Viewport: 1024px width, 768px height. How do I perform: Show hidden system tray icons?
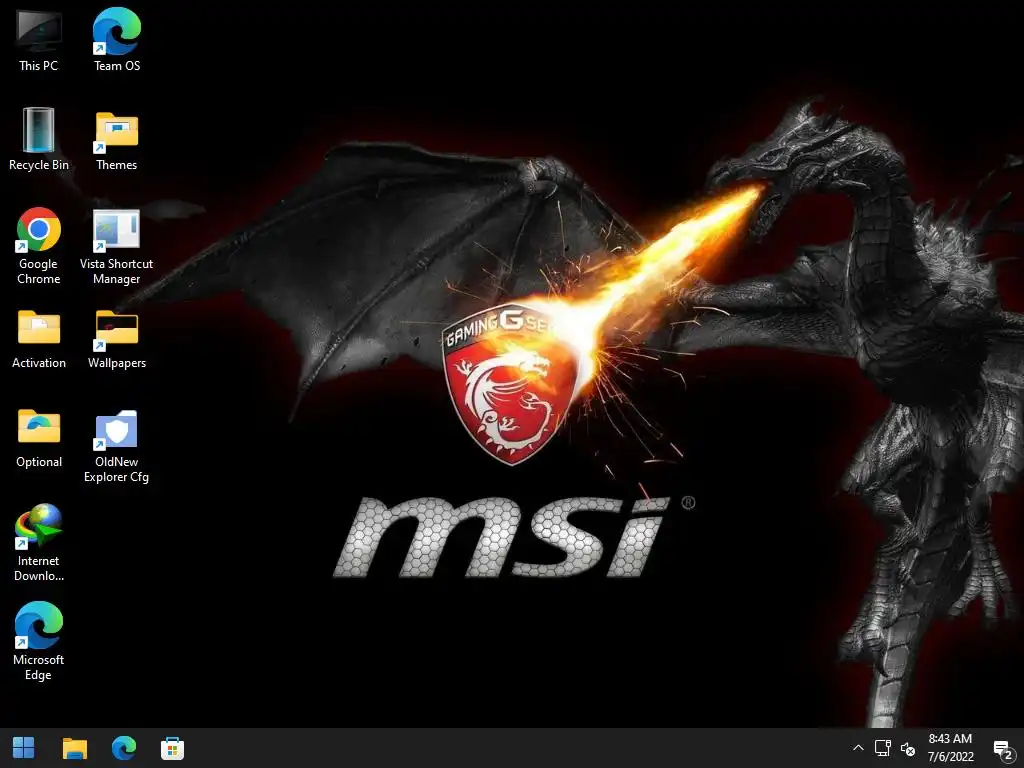[x=858, y=748]
